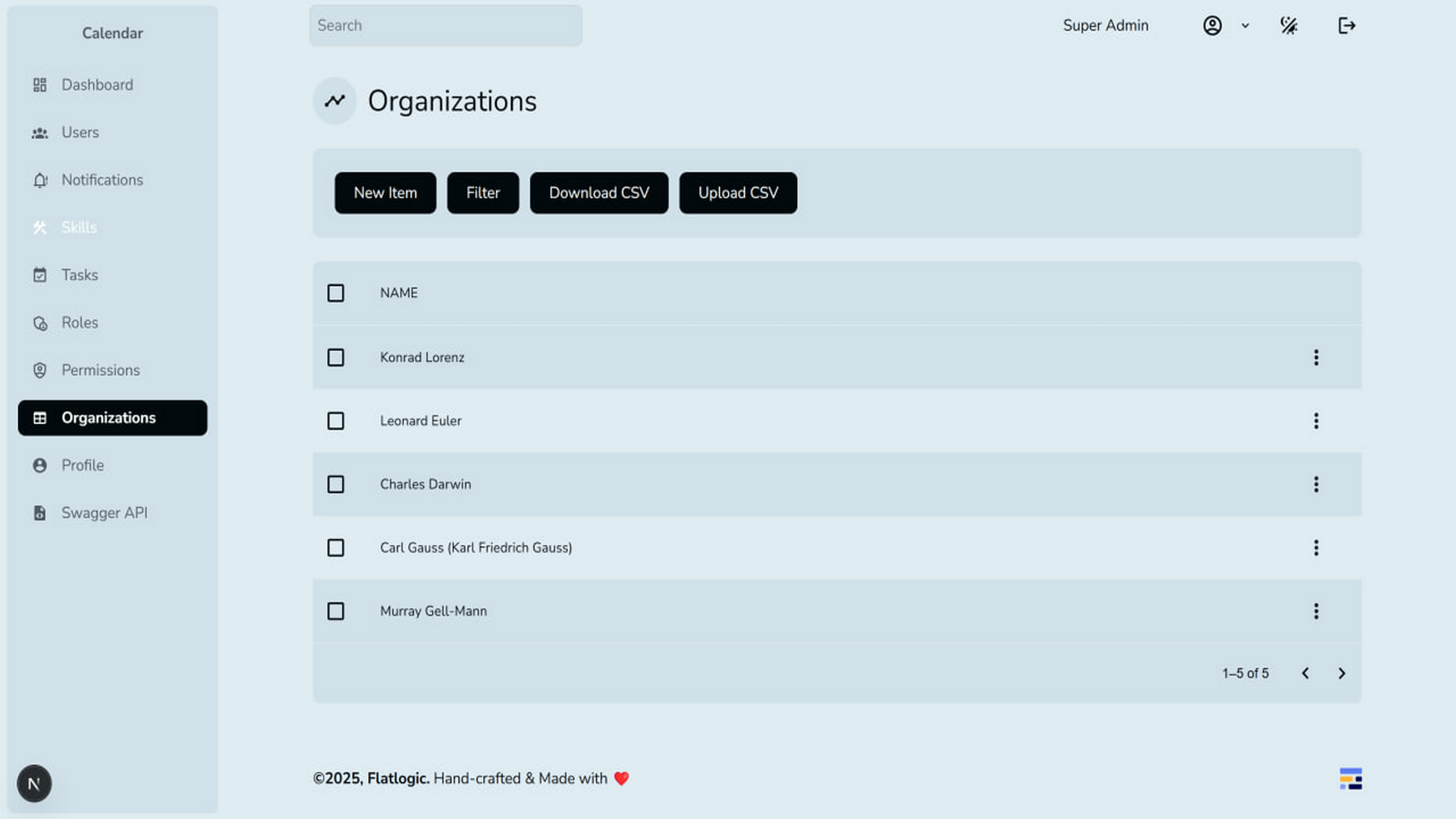The height and width of the screenshot is (819, 1456).
Task: Click the Tasks calendar-check icon
Action: [40, 275]
